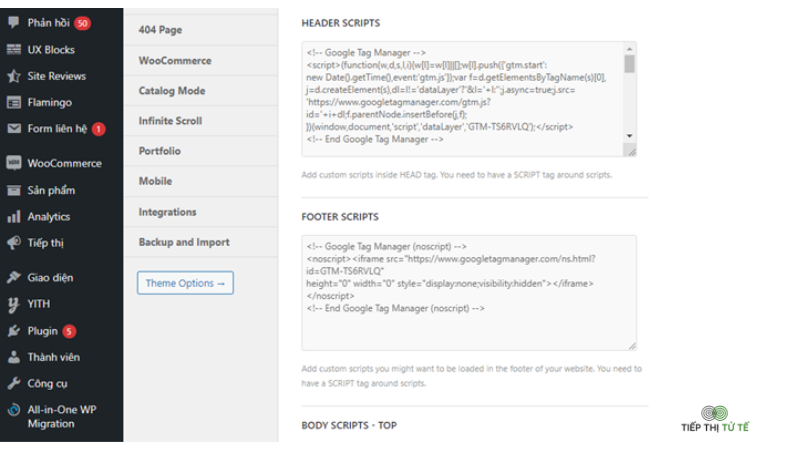Viewport: 800px width, 450px height.
Task: Click the WooCommerce sidebar icon
Action: pyautogui.click(x=14, y=163)
